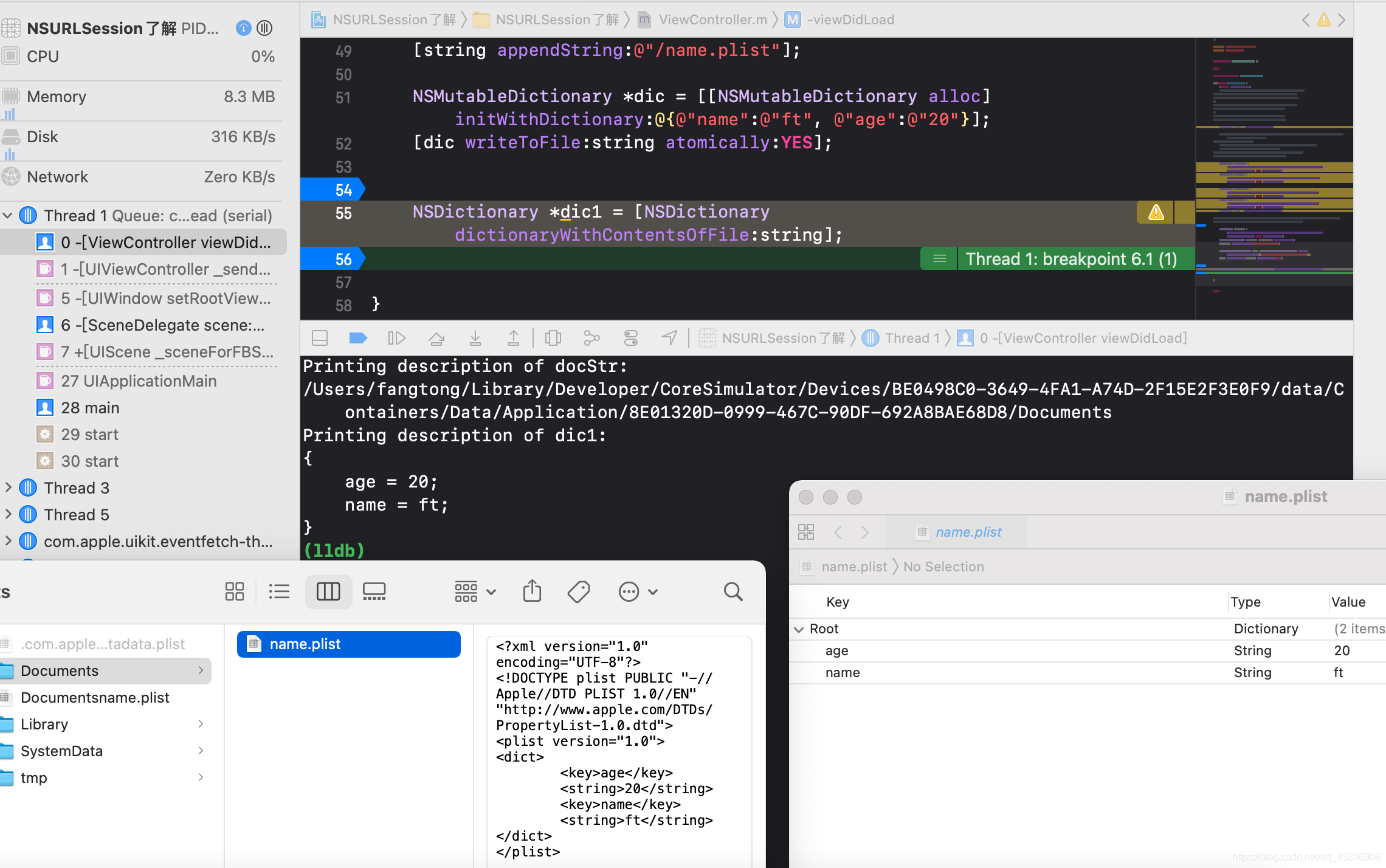Select frame 7 +[UIScene _sceneForFBS...
Screen dimensions: 1386x868
click(154, 351)
